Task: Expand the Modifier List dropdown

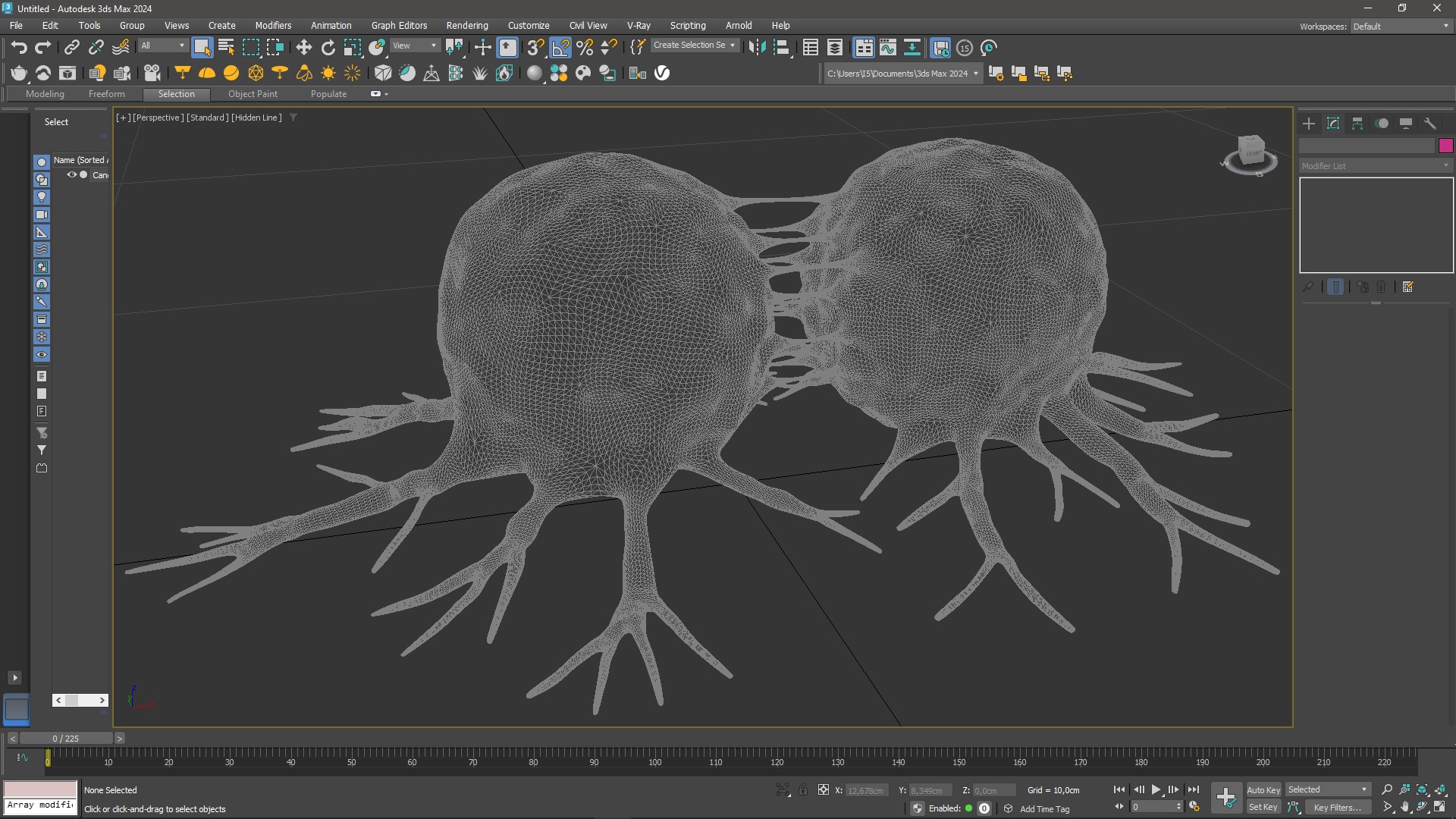Action: [x=1375, y=166]
